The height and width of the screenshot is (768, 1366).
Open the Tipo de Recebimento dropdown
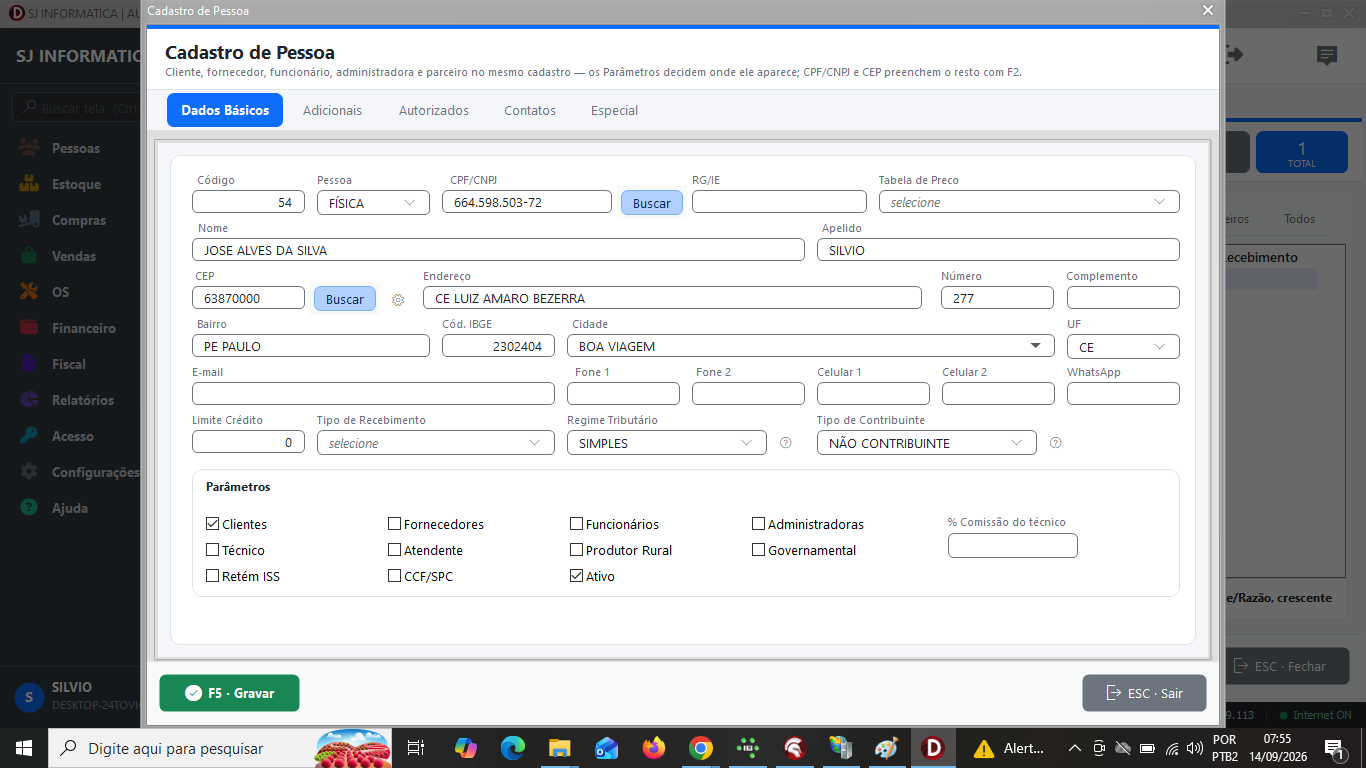[435, 443]
